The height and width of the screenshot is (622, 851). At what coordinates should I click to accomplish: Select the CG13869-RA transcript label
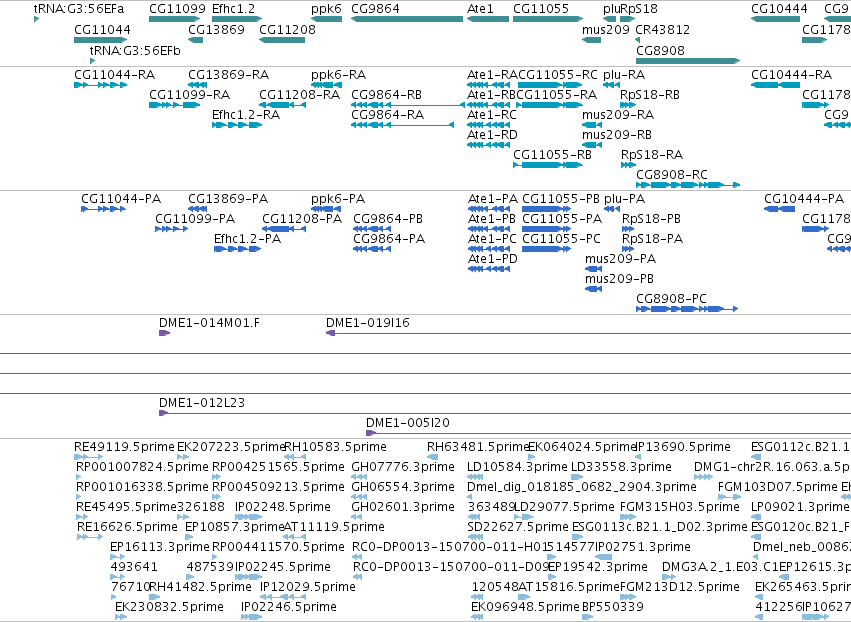[228, 74]
